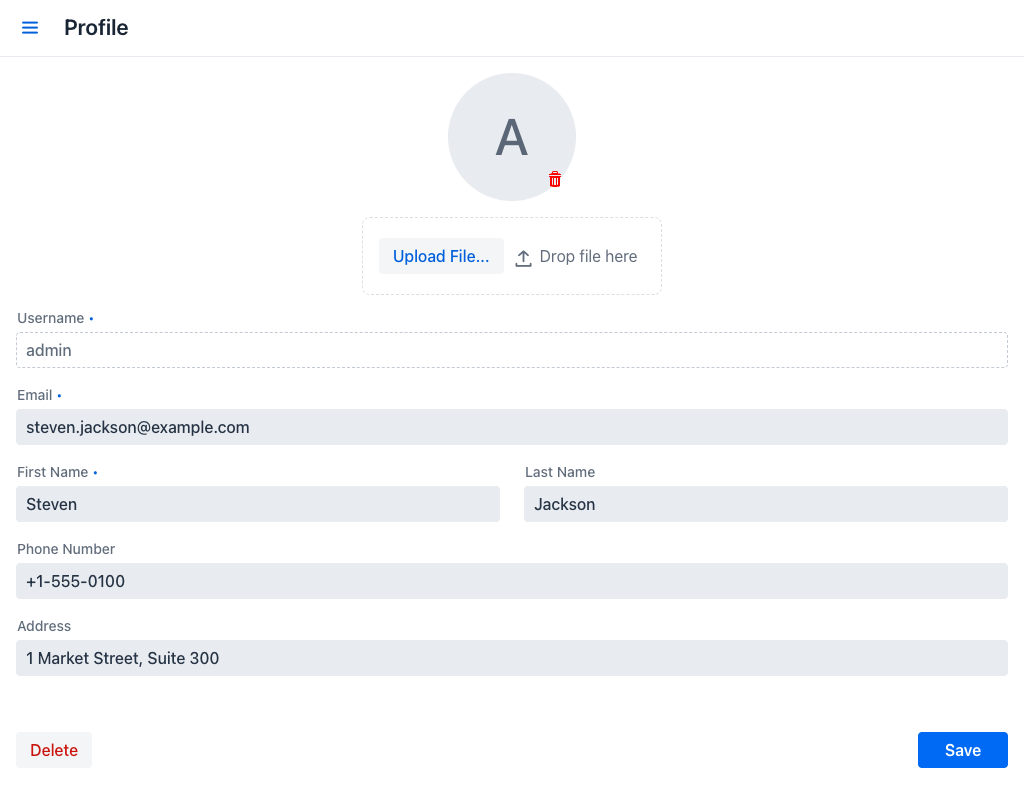The height and width of the screenshot is (800, 1024).
Task: Select the First Name field
Action: coord(258,504)
